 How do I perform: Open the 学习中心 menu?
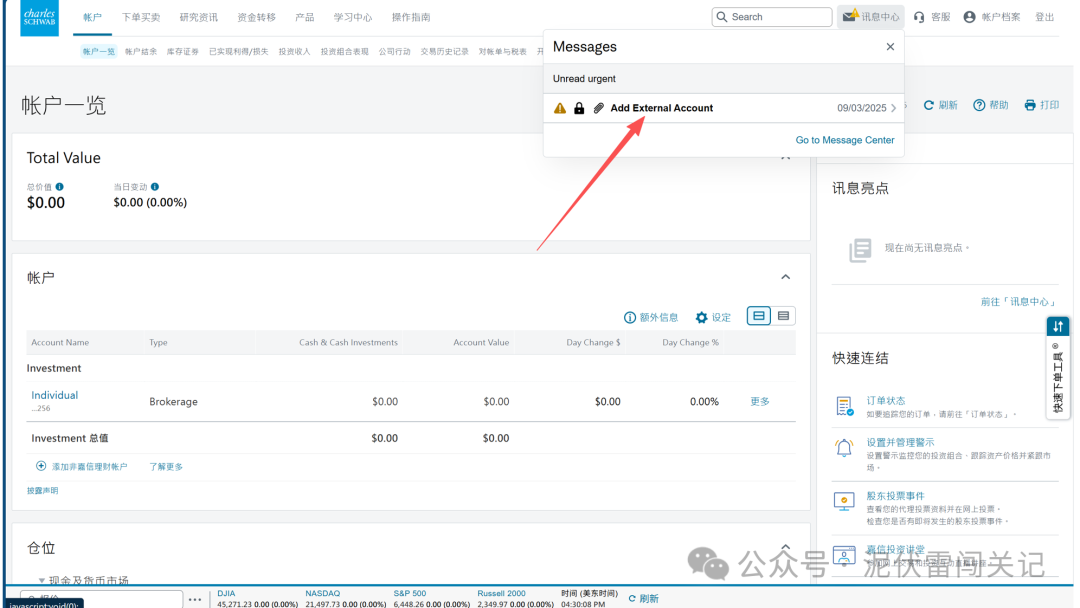(353, 17)
